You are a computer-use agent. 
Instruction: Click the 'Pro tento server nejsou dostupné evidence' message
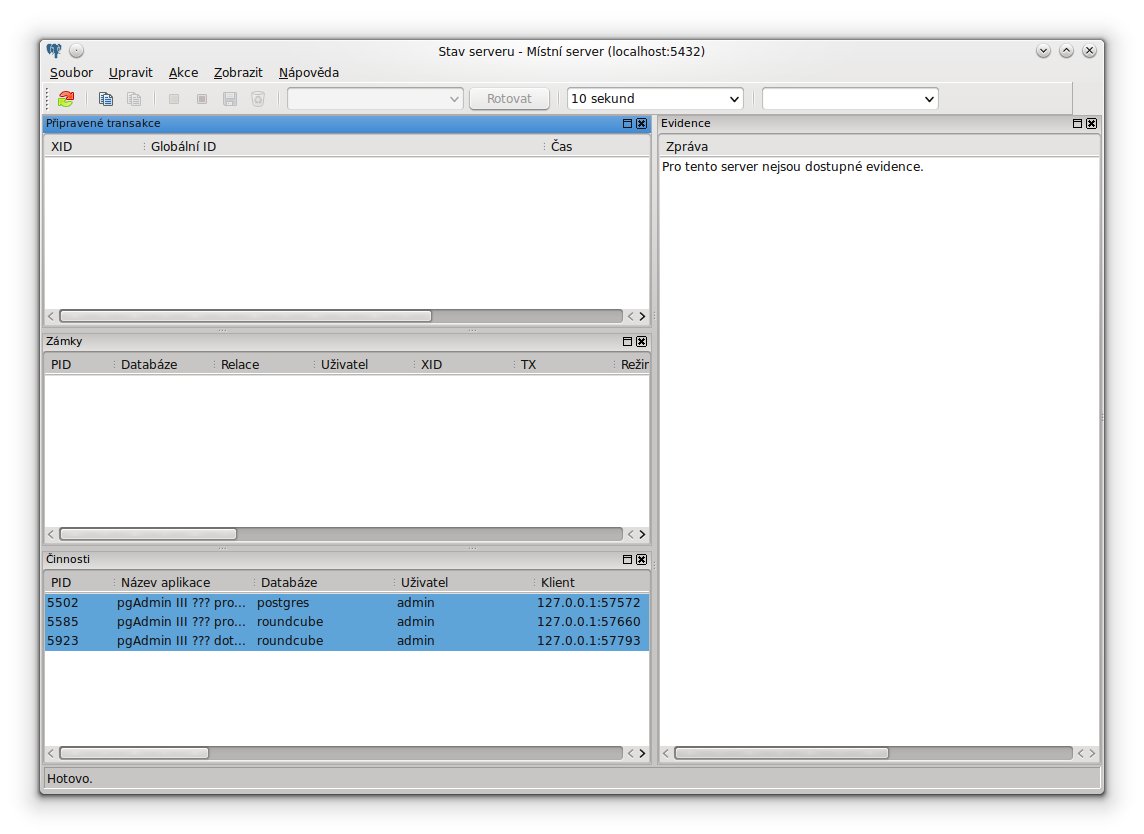click(792, 166)
